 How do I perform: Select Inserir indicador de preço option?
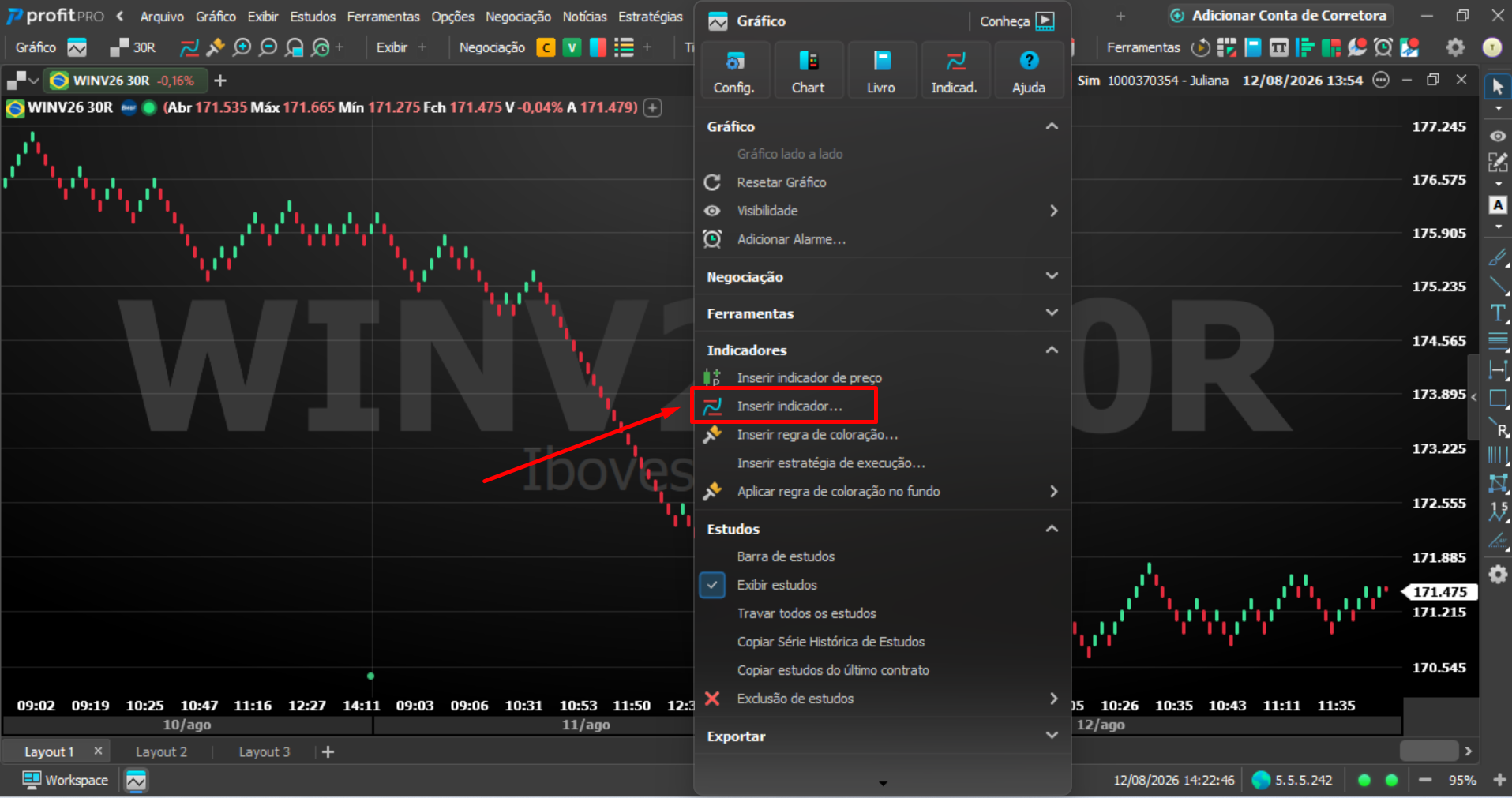click(x=881, y=378)
